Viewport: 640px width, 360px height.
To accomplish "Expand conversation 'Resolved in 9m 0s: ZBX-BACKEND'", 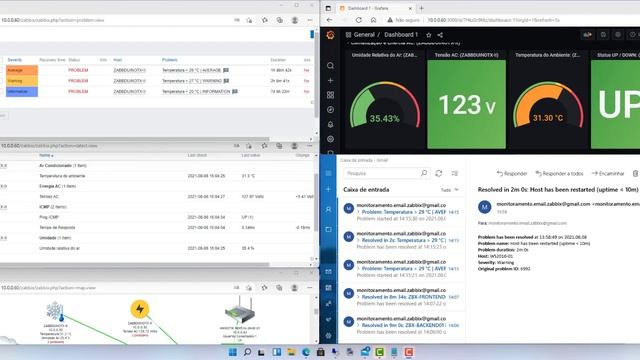I will pos(358,325).
